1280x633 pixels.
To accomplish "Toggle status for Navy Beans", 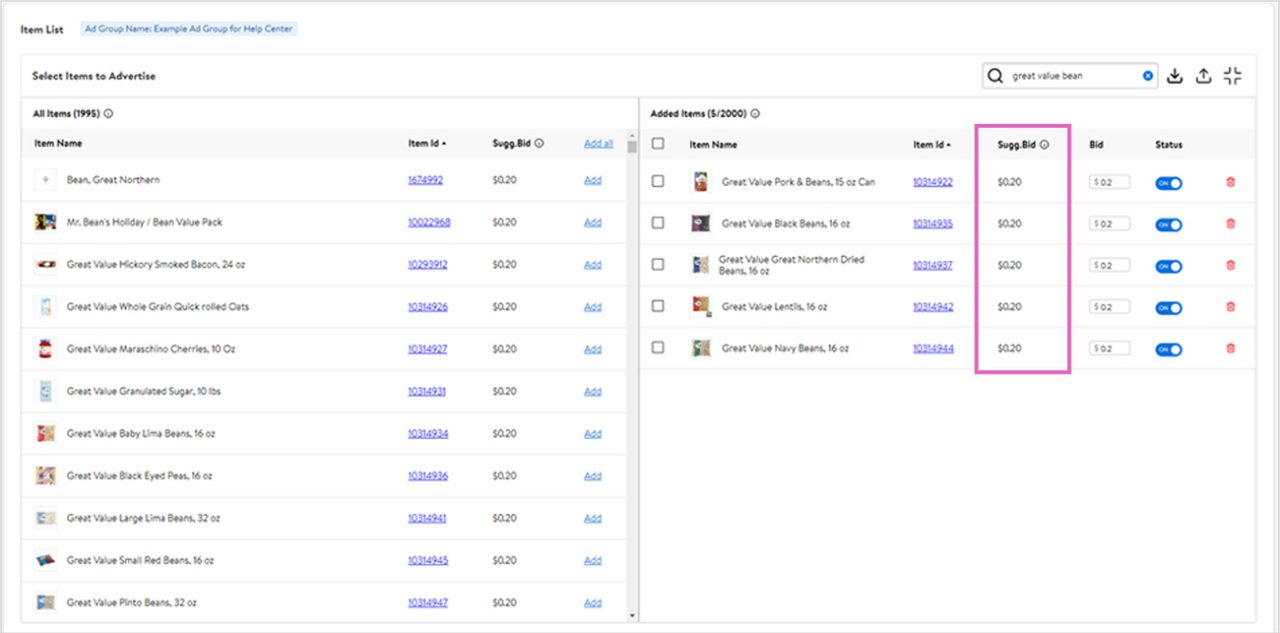I will [1169, 349].
